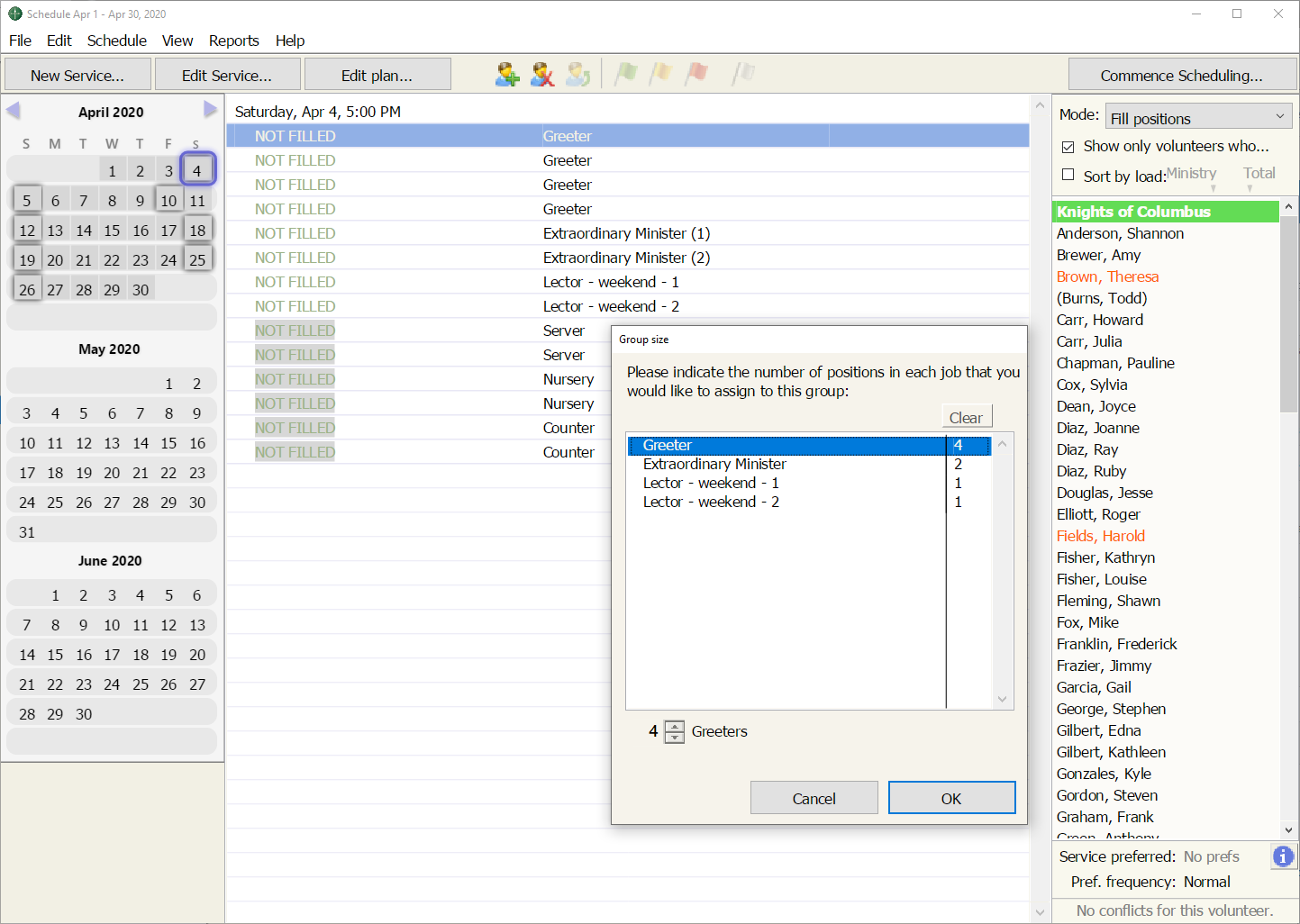1300x924 pixels.
Task: Click the blue info icon beside Service preferred
Action: coord(1283,856)
